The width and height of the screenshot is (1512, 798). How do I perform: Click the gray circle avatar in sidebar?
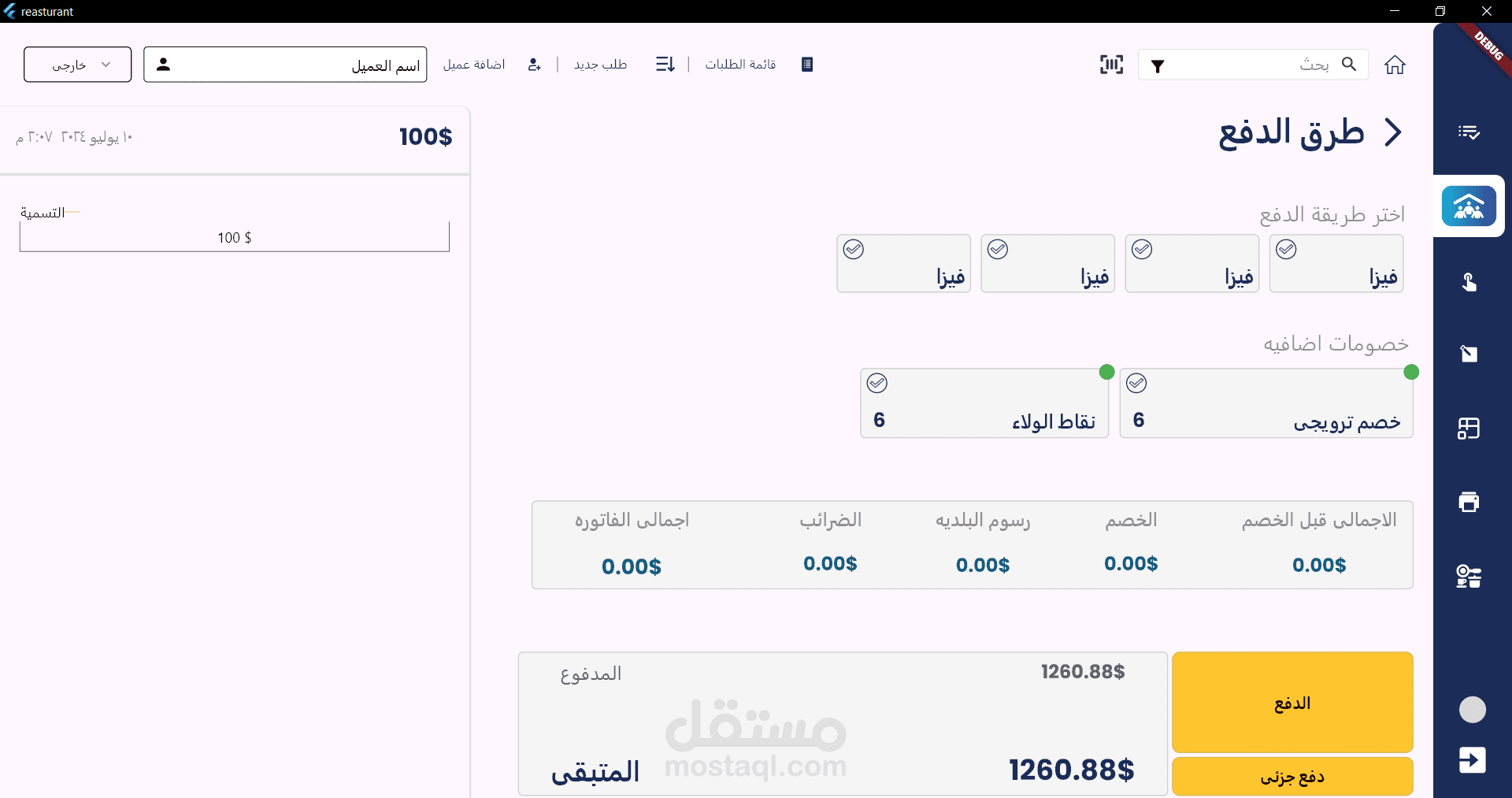[1472, 710]
